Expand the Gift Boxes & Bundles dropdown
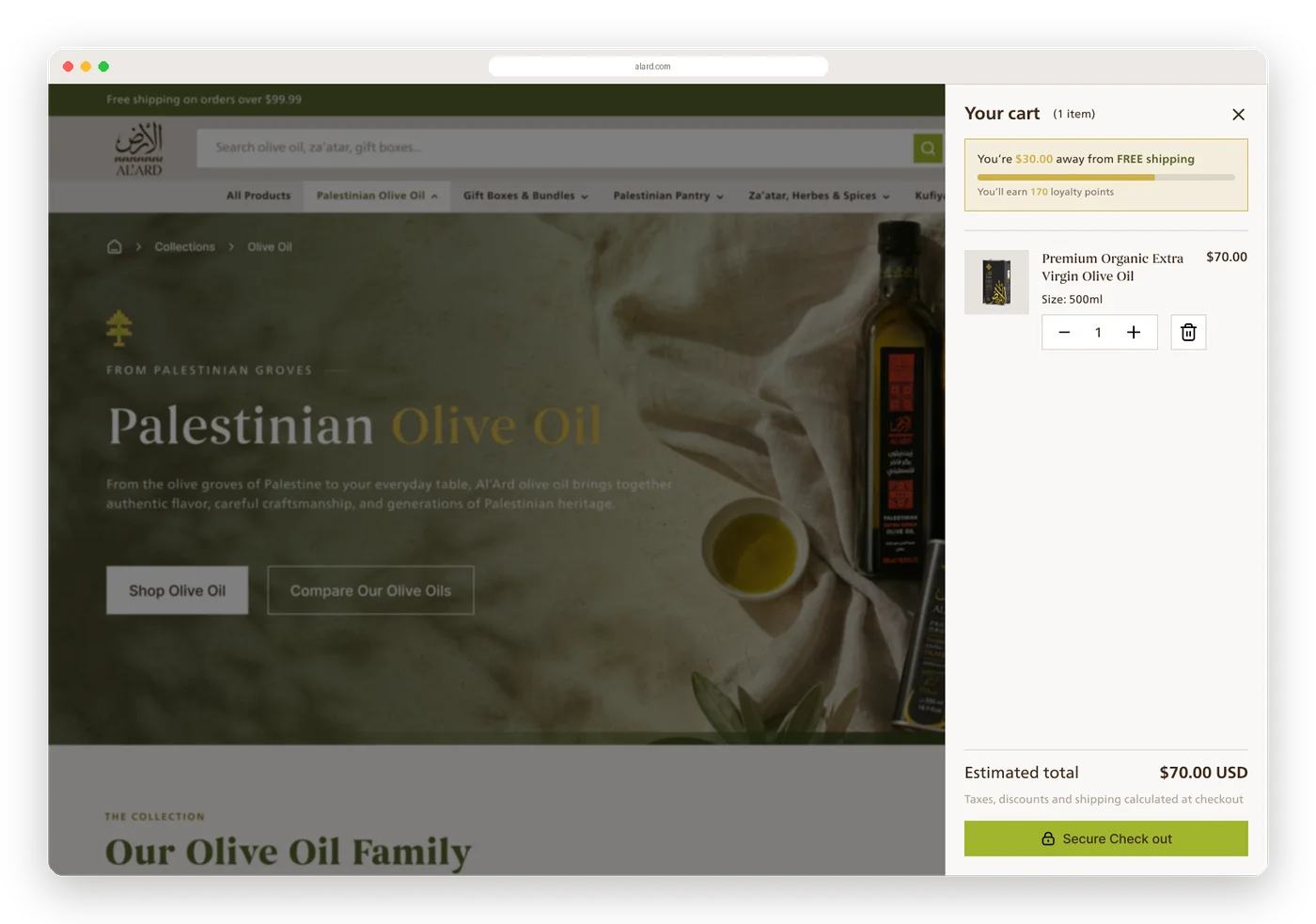Viewport: 1316px width, 924px height. 525,196
